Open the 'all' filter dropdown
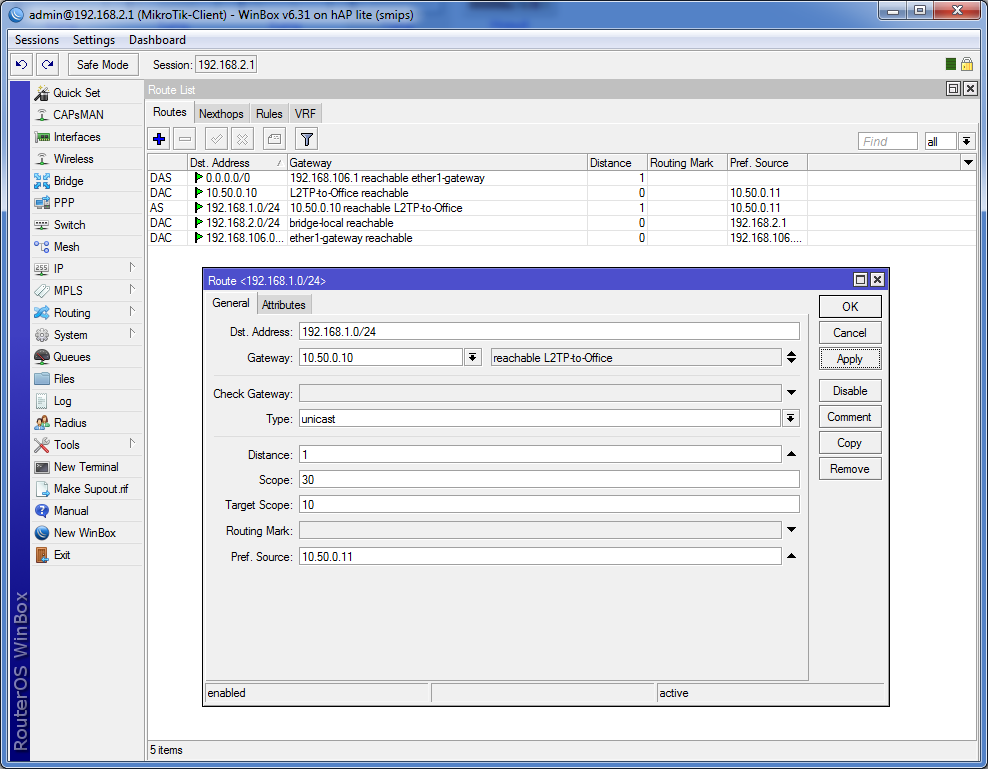 point(966,142)
